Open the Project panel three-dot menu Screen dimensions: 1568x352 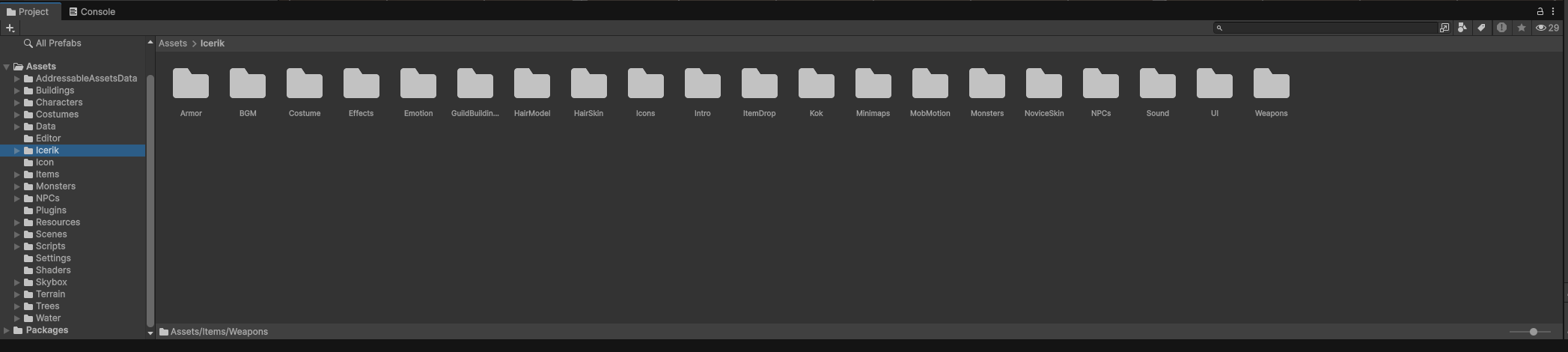pyautogui.click(x=1553, y=11)
